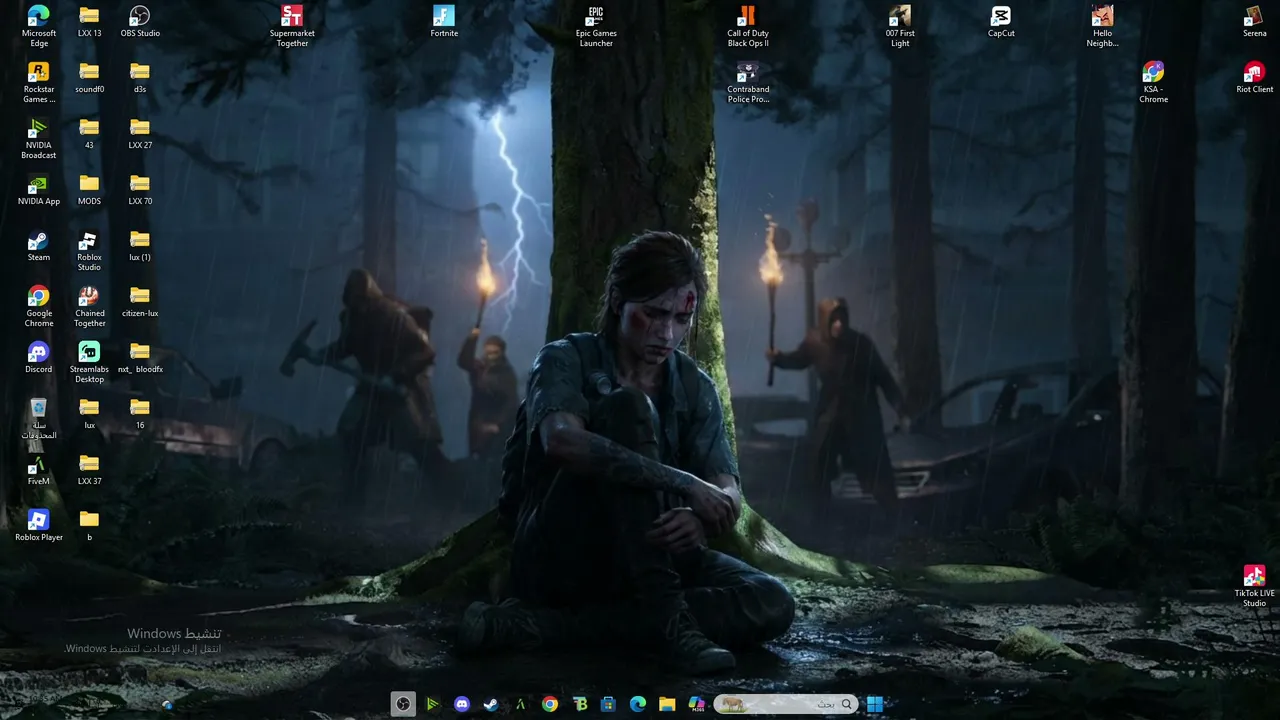Viewport: 1280px width, 720px height.
Task: Switch to OBS Studio in the taskbar
Action: pyautogui.click(x=403, y=704)
